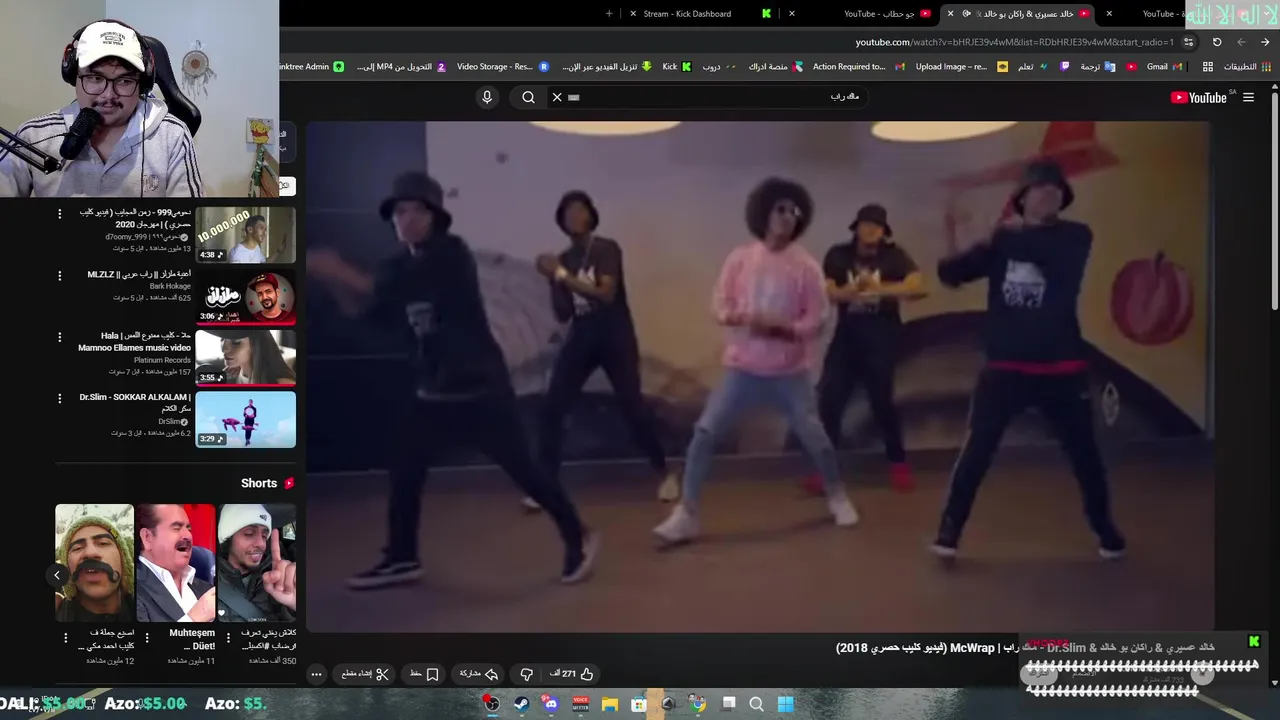
Task: Open Microsoft Store on the taskbar
Action: [x=639, y=704]
